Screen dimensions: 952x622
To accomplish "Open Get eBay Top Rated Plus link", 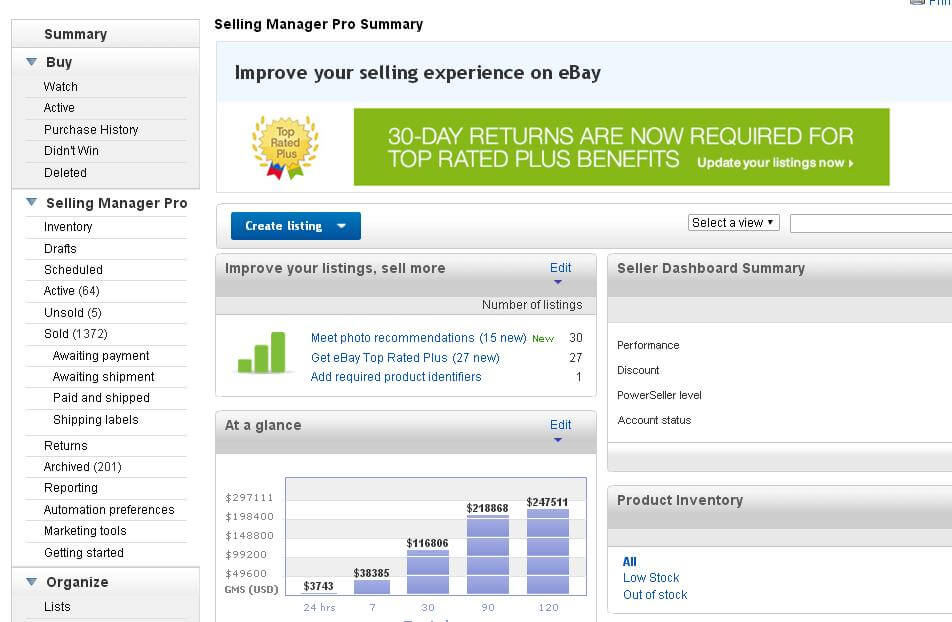I will (x=405, y=358).
